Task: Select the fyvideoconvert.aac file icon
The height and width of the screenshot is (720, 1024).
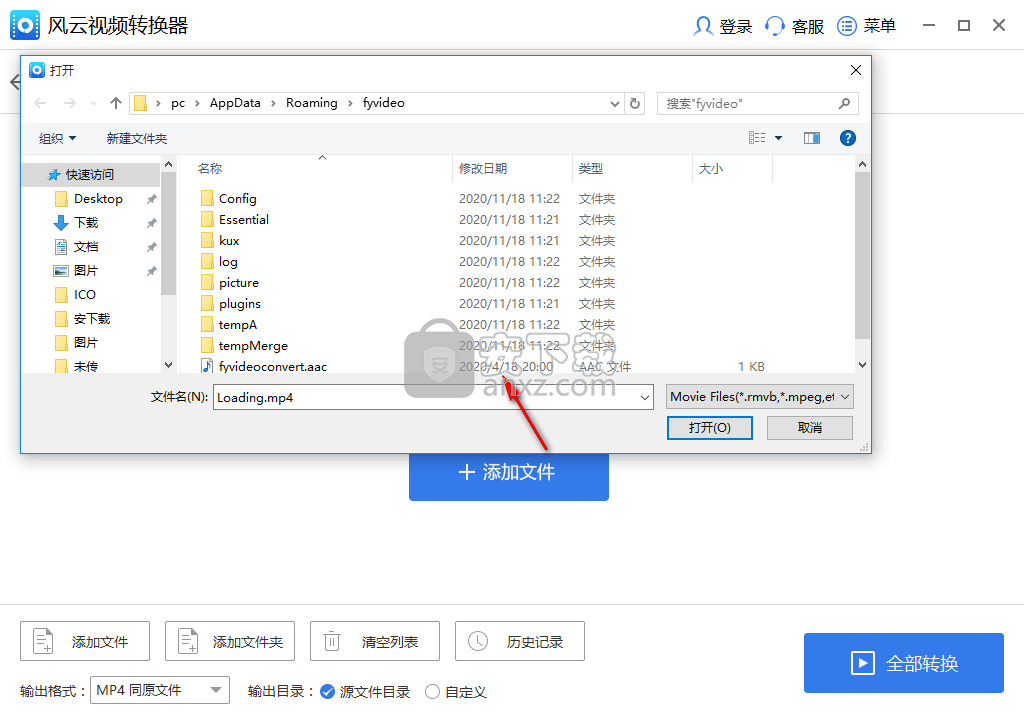Action: click(x=207, y=366)
